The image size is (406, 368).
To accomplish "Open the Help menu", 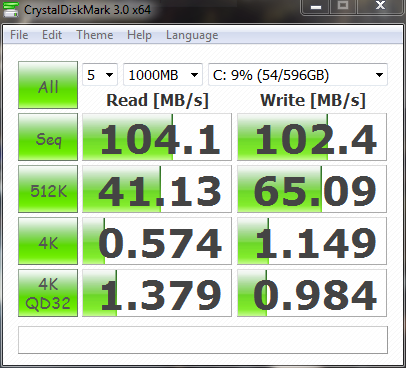I will (139, 35).
